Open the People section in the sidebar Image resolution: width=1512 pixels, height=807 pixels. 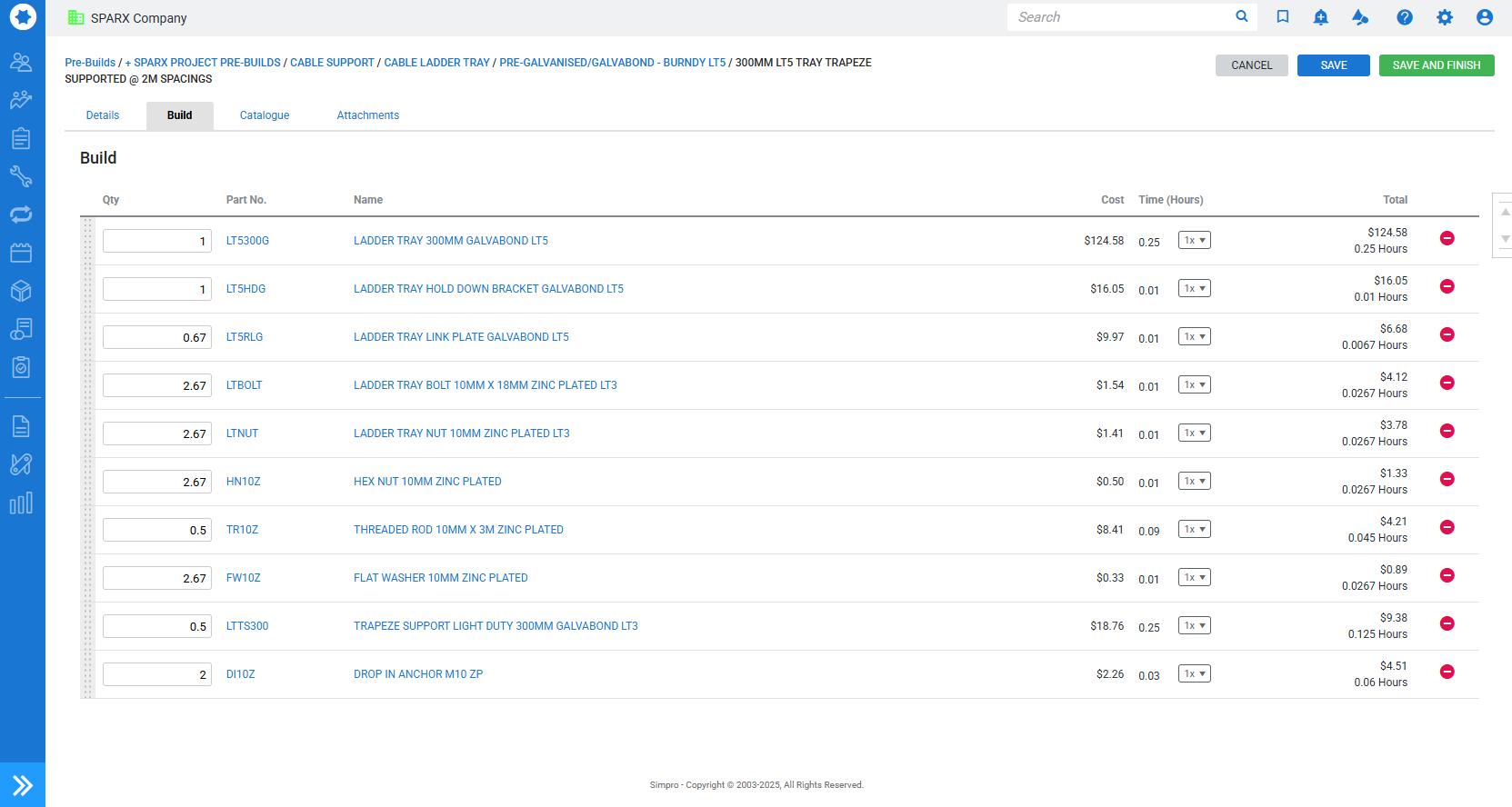(x=21, y=62)
